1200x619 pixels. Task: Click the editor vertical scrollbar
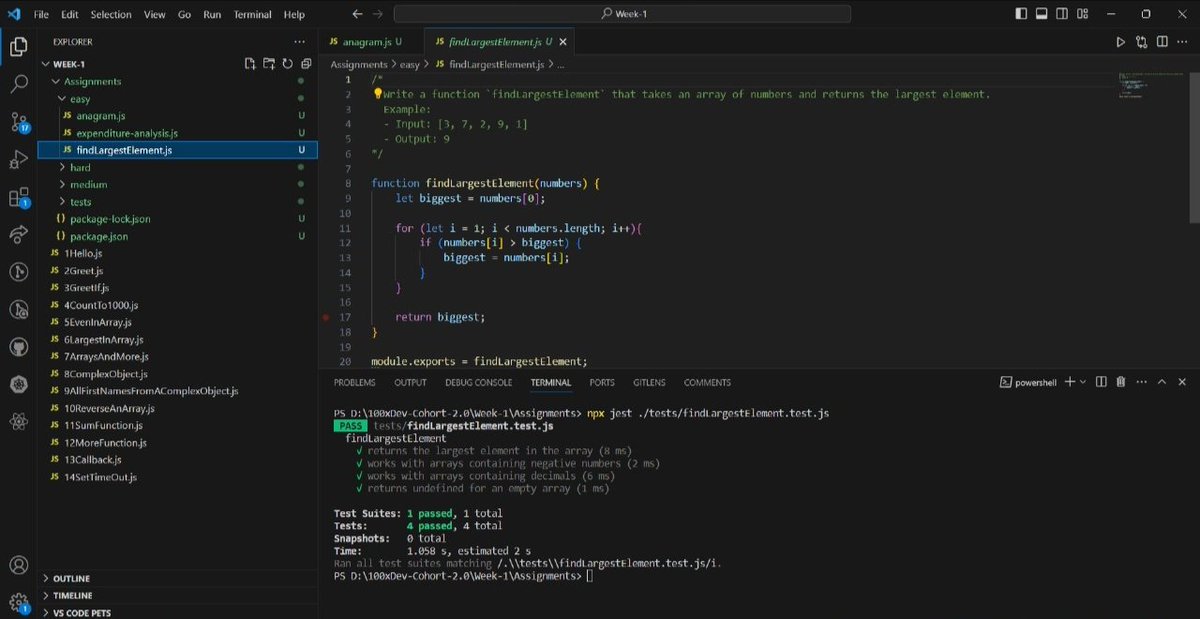pyautogui.click(x=1193, y=148)
